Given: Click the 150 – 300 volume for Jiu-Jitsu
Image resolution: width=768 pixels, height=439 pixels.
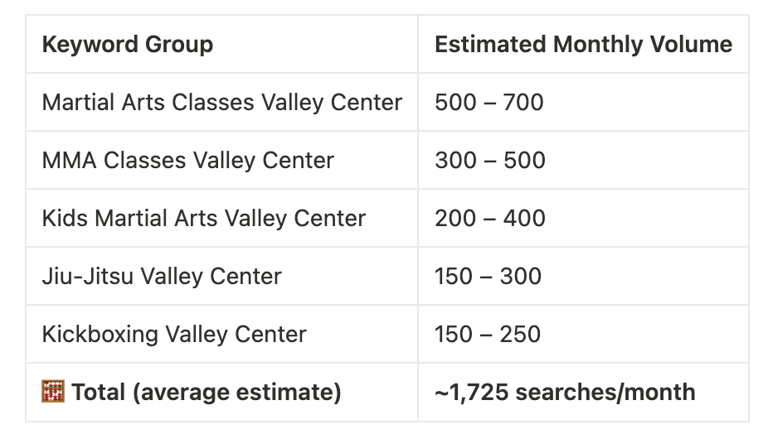Looking at the screenshot, I should coord(488,276).
